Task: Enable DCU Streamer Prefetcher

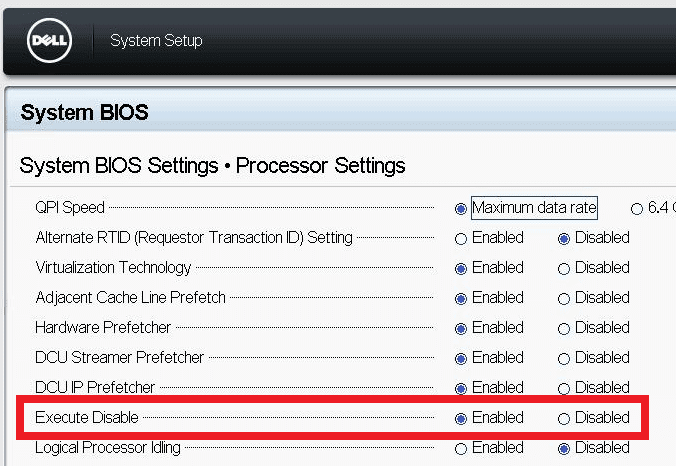Action: 461,359
